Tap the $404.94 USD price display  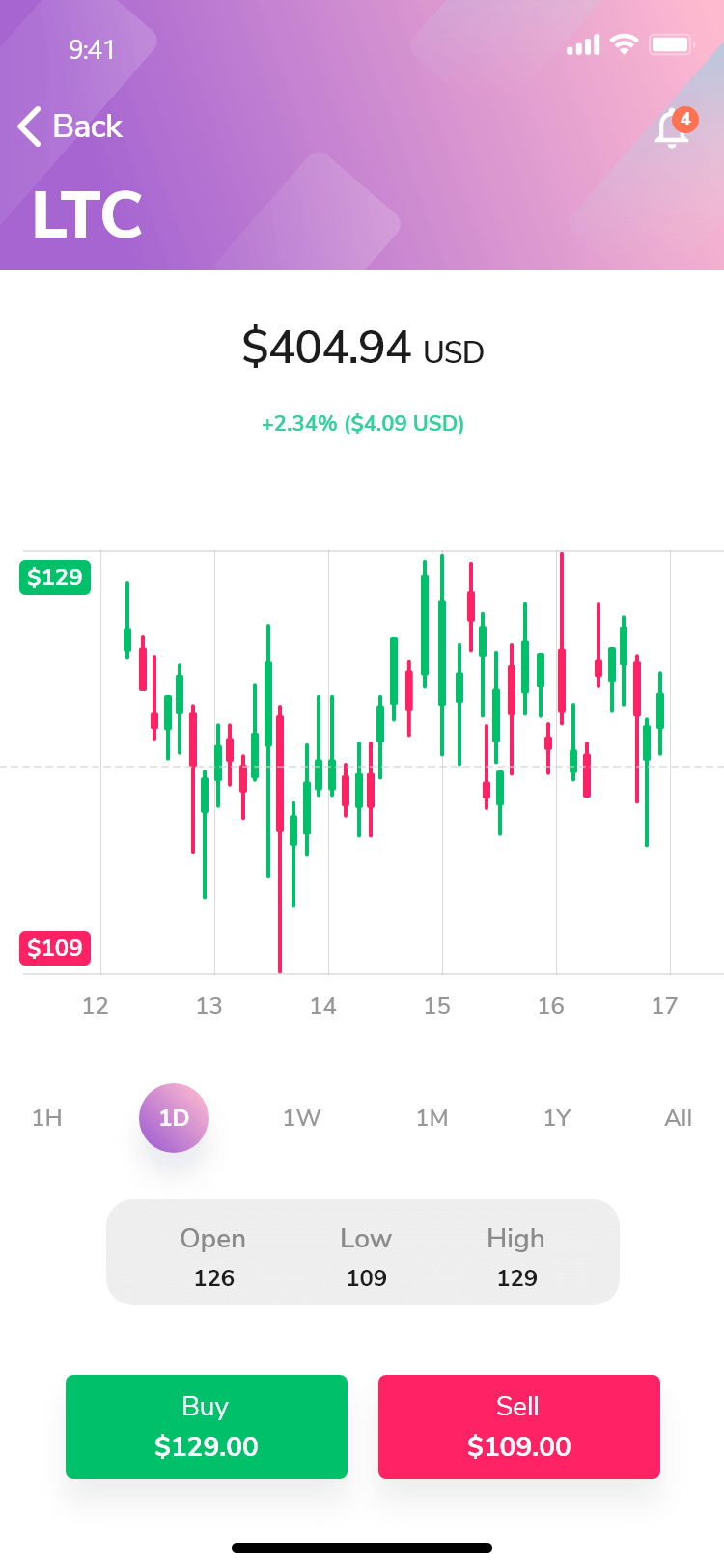coord(362,348)
